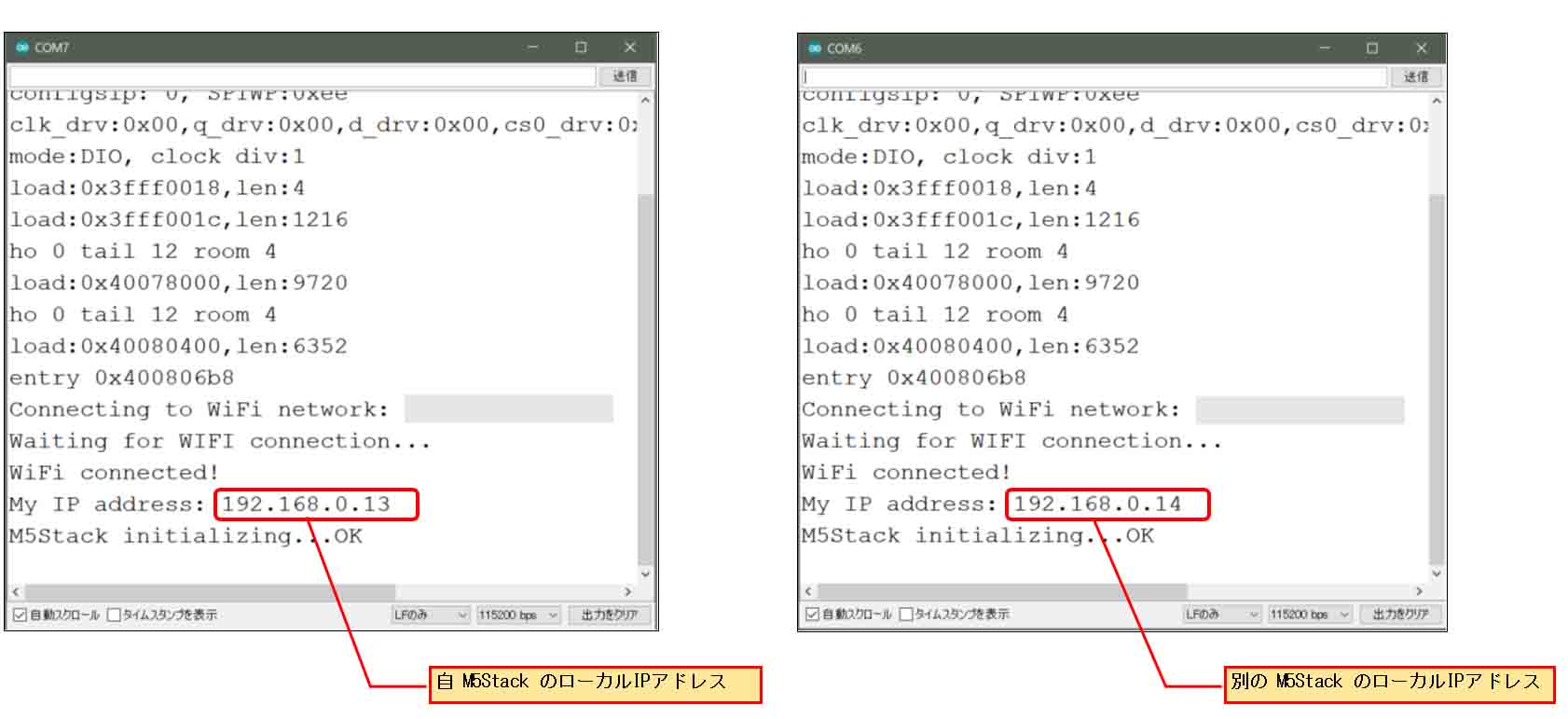Click the 送信 button in COM7 window

(x=625, y=76)
